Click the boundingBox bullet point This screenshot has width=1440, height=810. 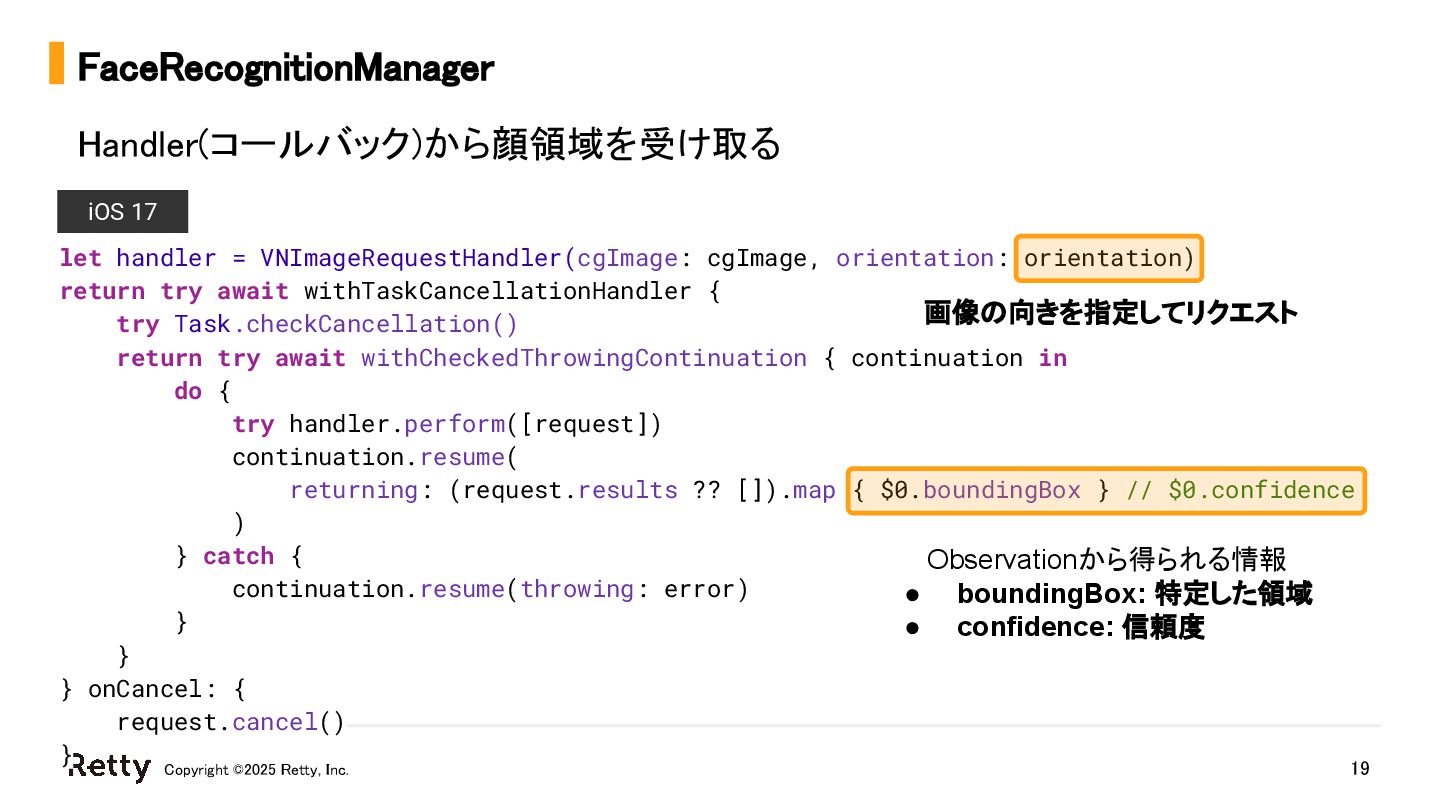click(1108, 594)
